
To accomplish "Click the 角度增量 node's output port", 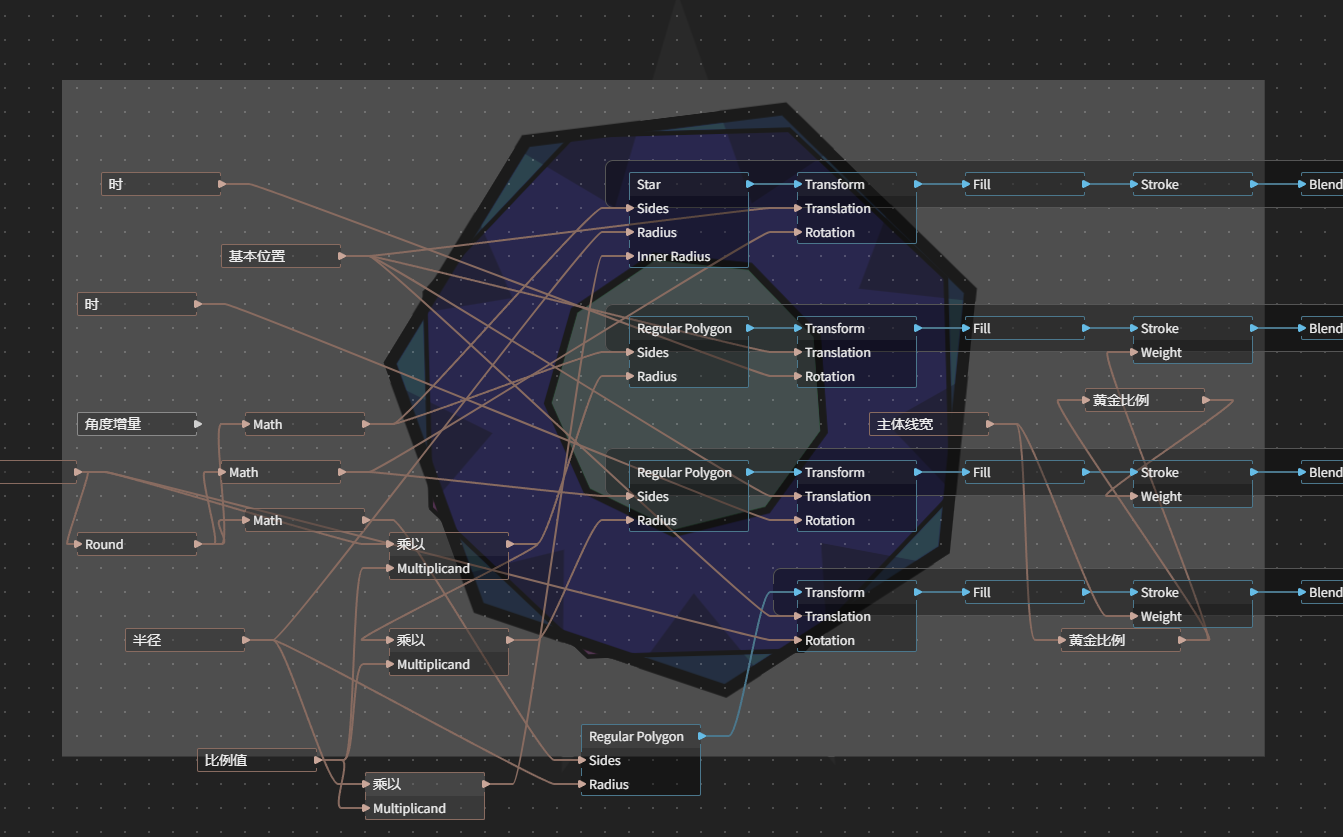I will click(x=198, y=424).
